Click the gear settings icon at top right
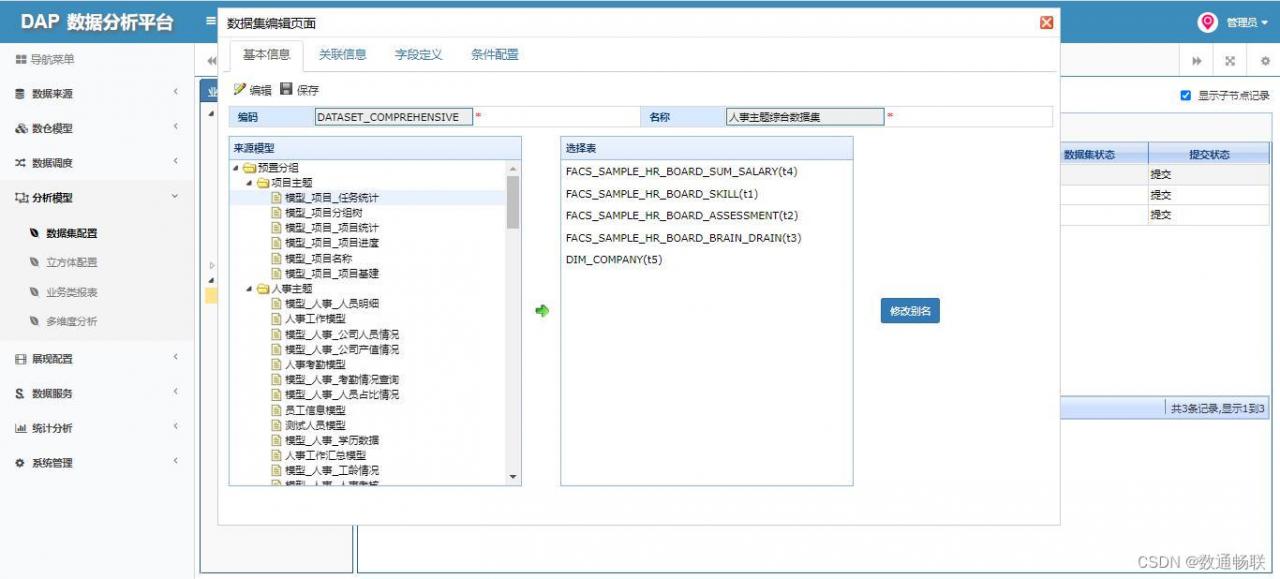This screenshot has height=579, width=1280. coord(1265,61)
